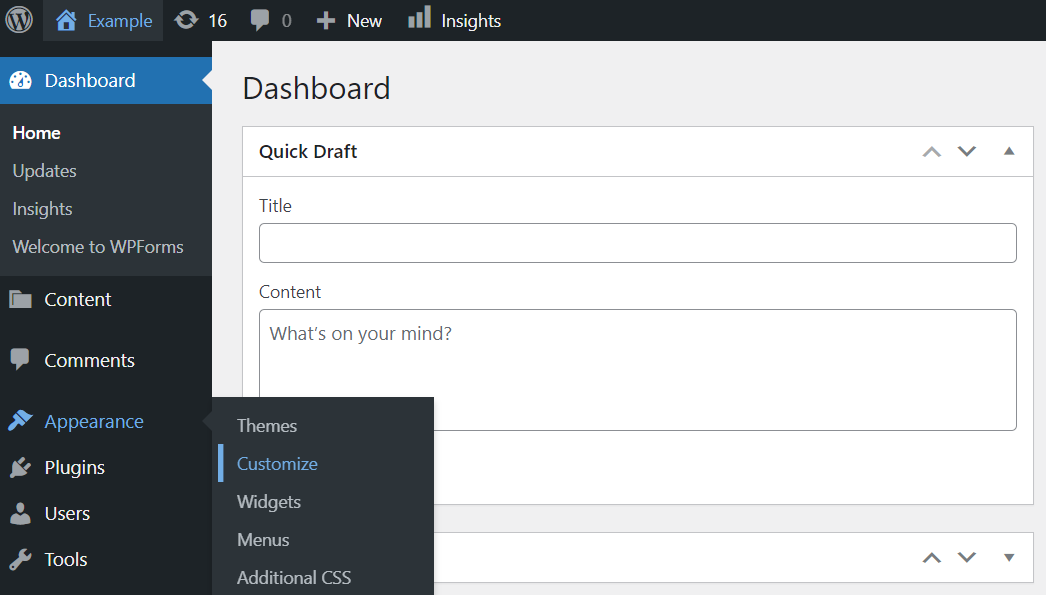Click the comments bubble icon in admin bar
The height and width of the screenshot is (595, 1046).
pos(261,19)
